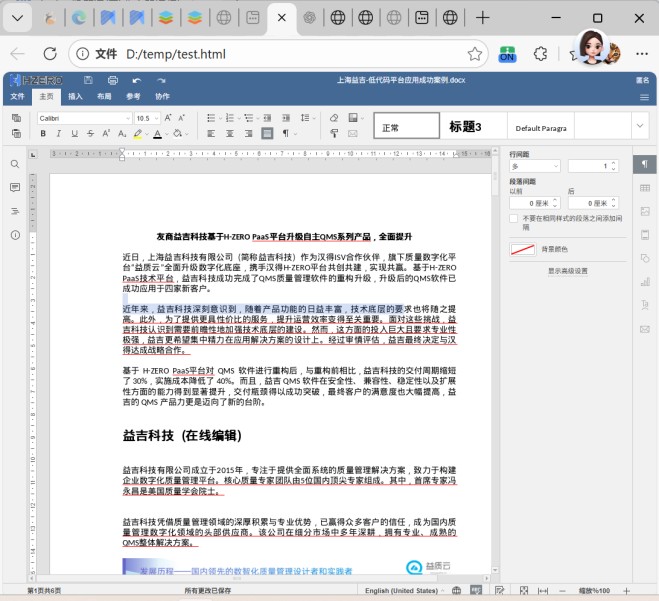
Task: Apply bold formatting
Action: [x=44, y=133]
